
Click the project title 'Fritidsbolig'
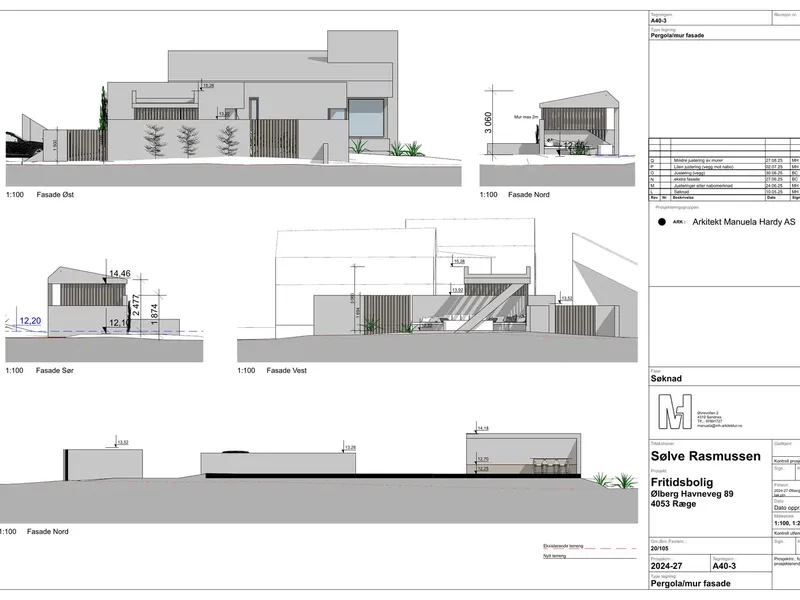point(682,482)
